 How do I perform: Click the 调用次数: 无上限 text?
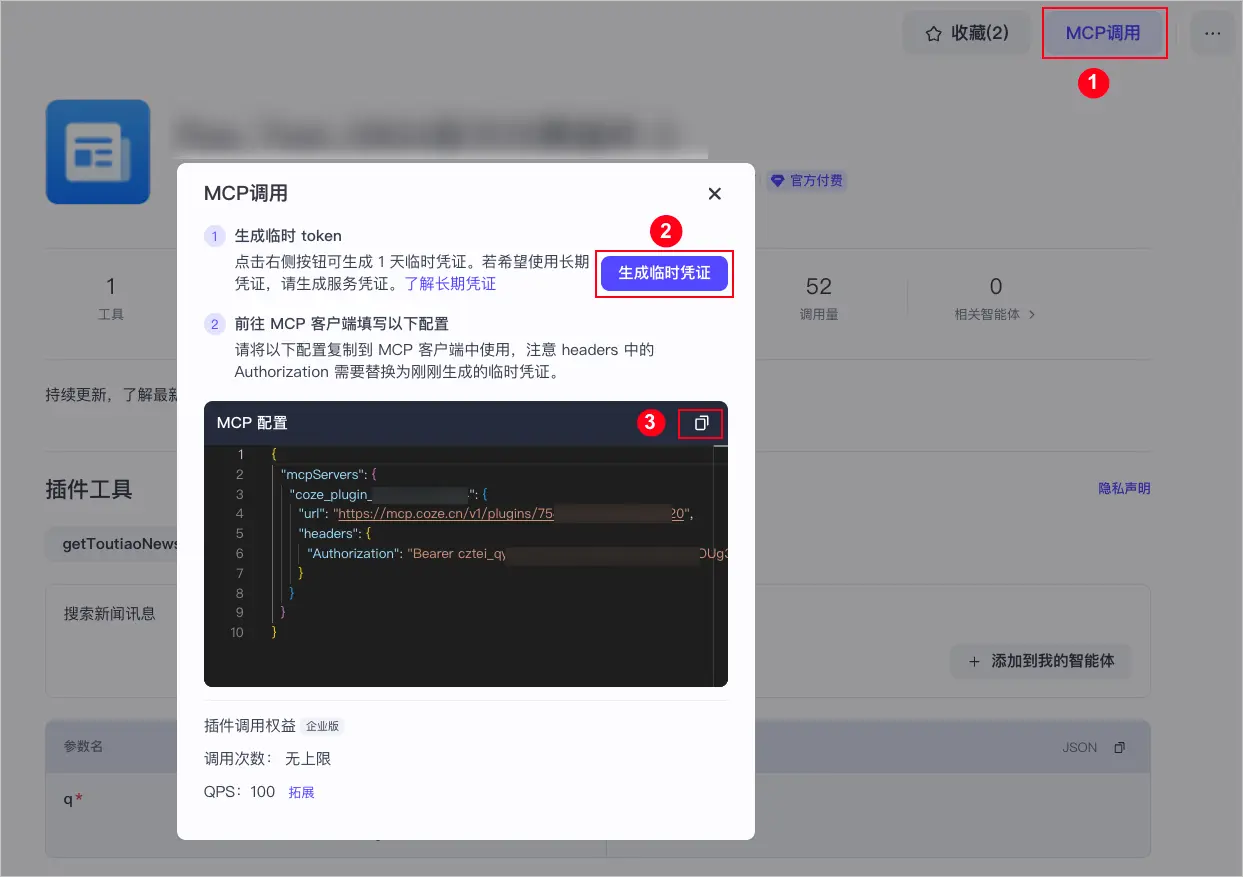point(267,759)
